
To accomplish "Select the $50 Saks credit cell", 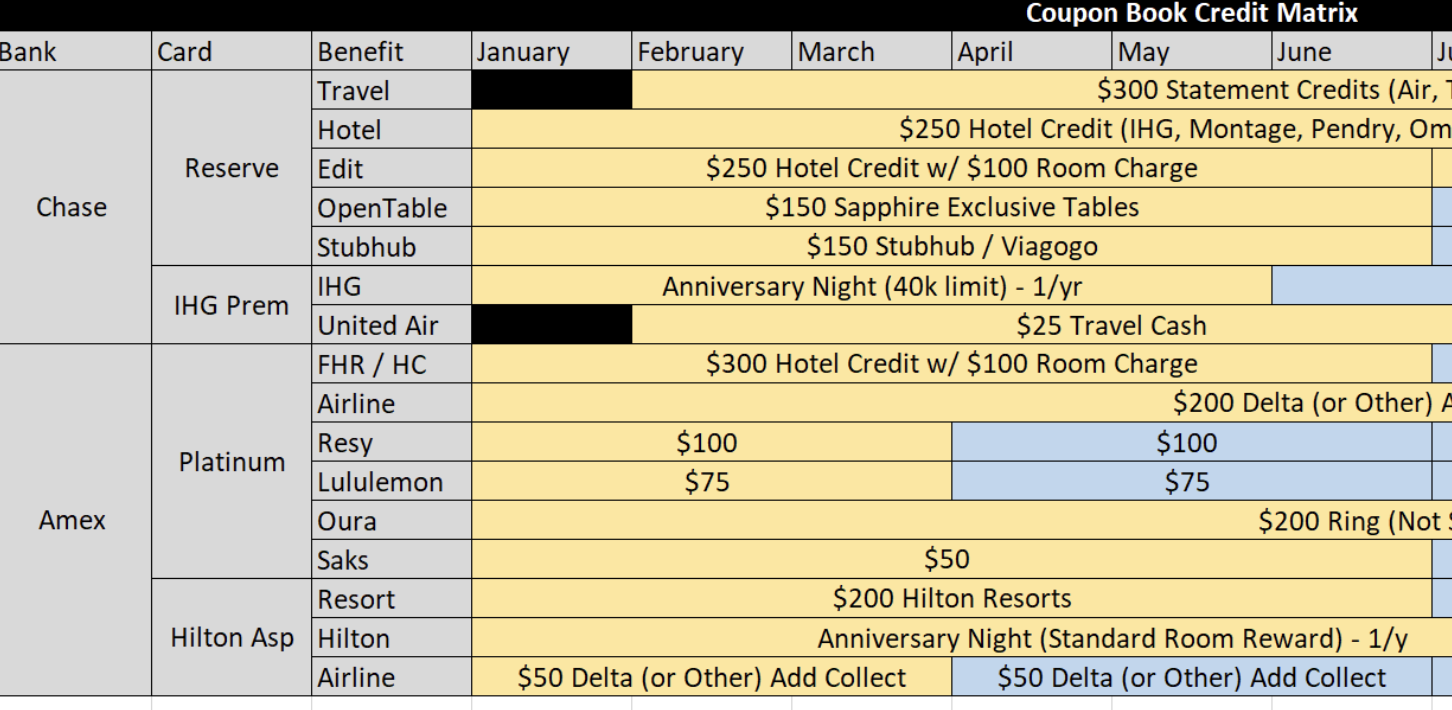I will (951, 559).
